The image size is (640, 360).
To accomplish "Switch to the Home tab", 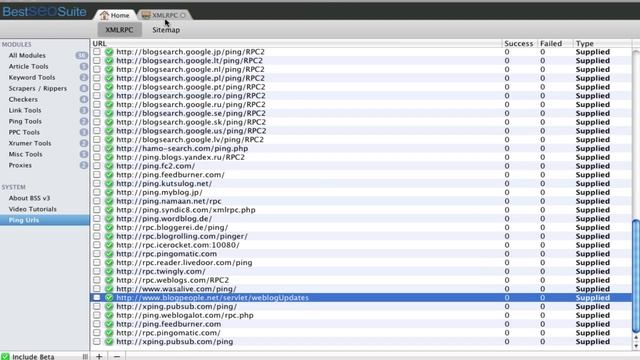I will (116, 15).
